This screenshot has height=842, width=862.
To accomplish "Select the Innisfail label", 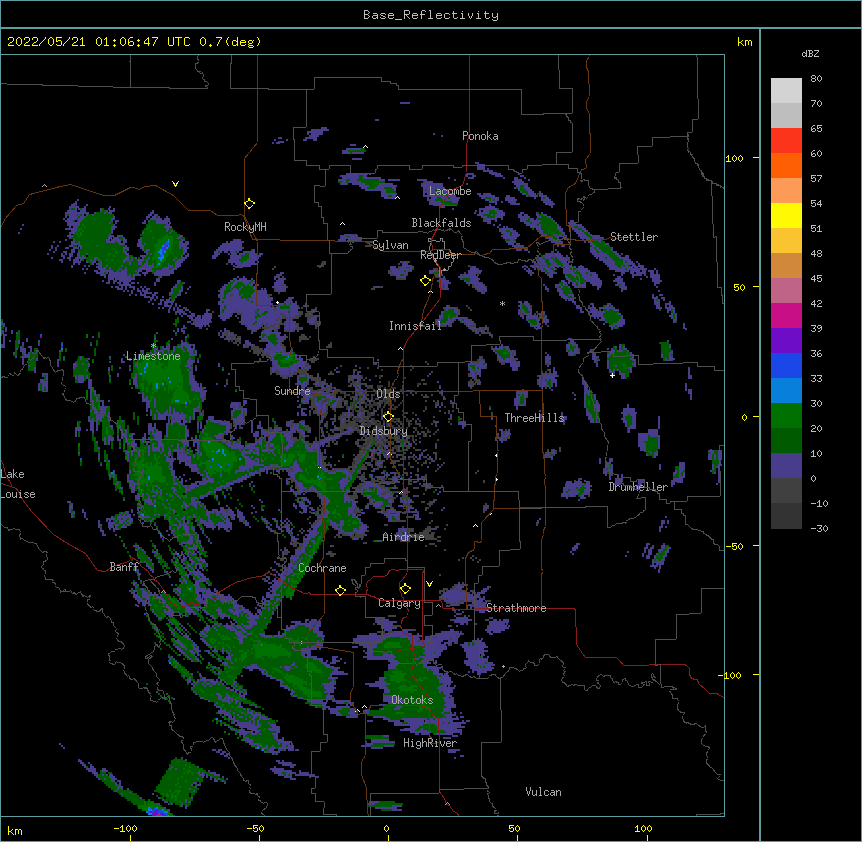I will coord(415,326).
